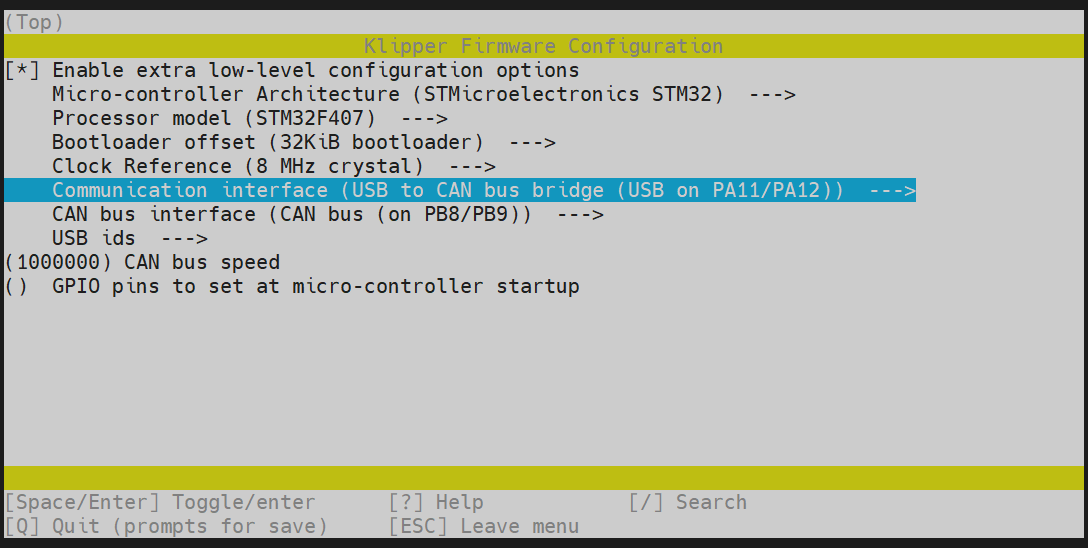The height and width of the screenshot is (548, 1089).
Task: Click the arrow after Bootloader offset
Action: (531, 143)
